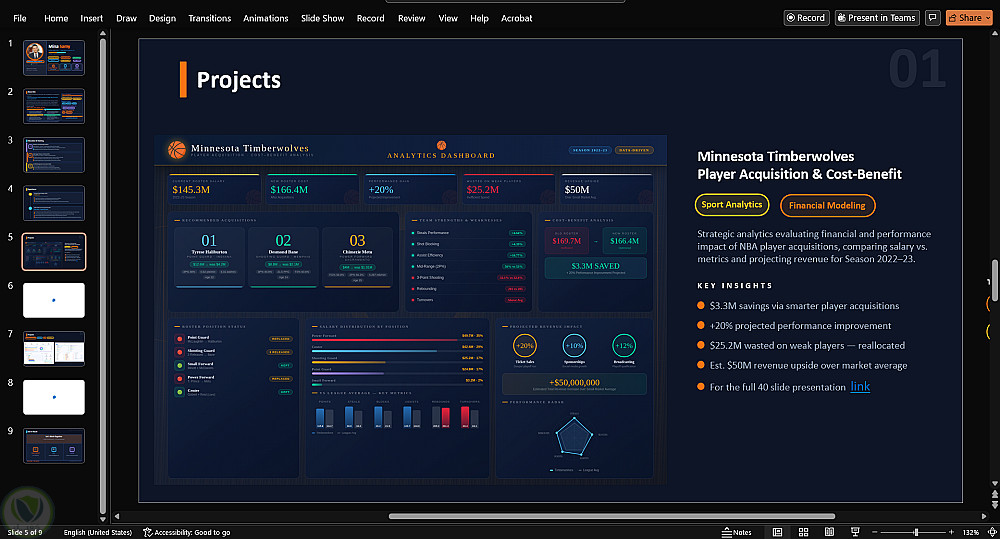Select slide 6 thumbnail
1000x539 pixels.
[54, 300]
